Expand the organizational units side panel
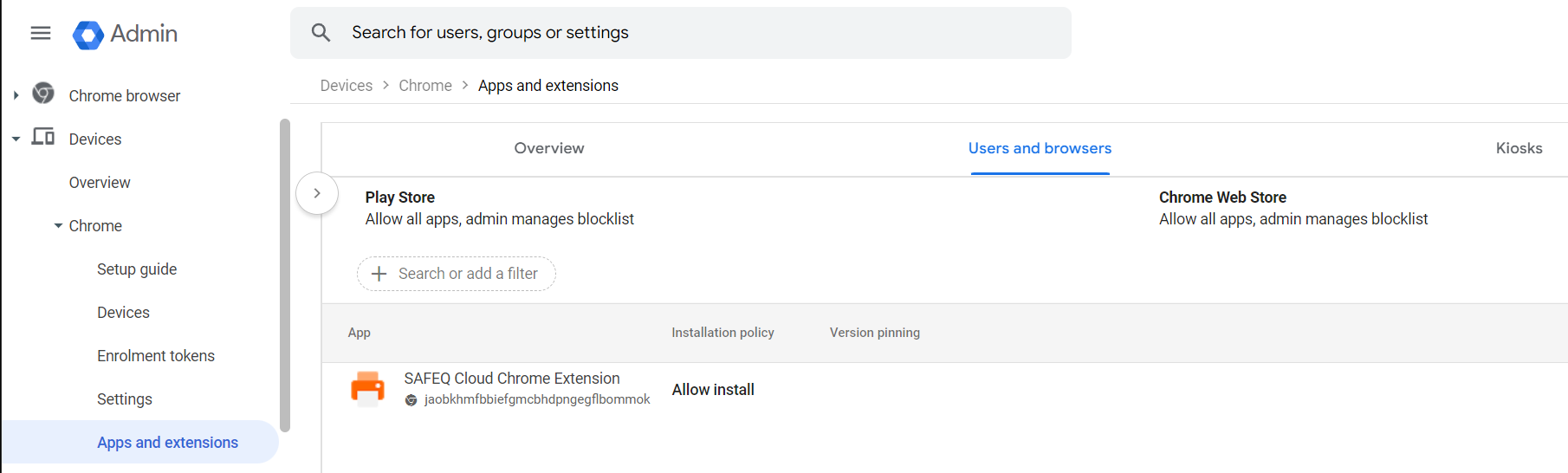This screenshot has width=1568, height=473. (x=317, y=193)
